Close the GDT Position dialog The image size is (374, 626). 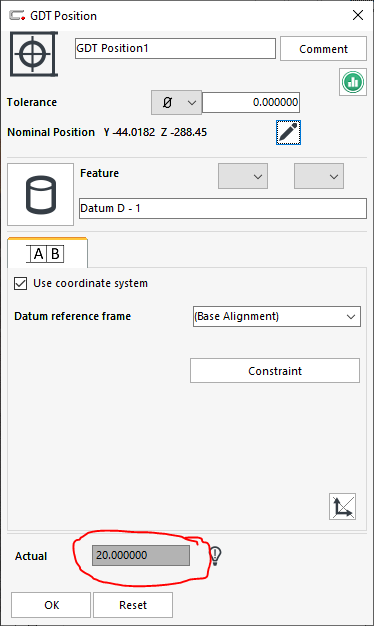click(358, 15)
